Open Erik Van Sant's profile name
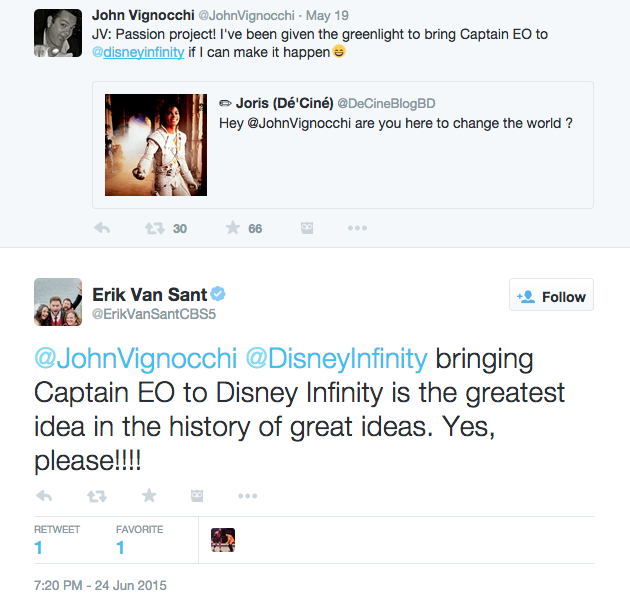630x612 pixels. [x=150, y=294]
